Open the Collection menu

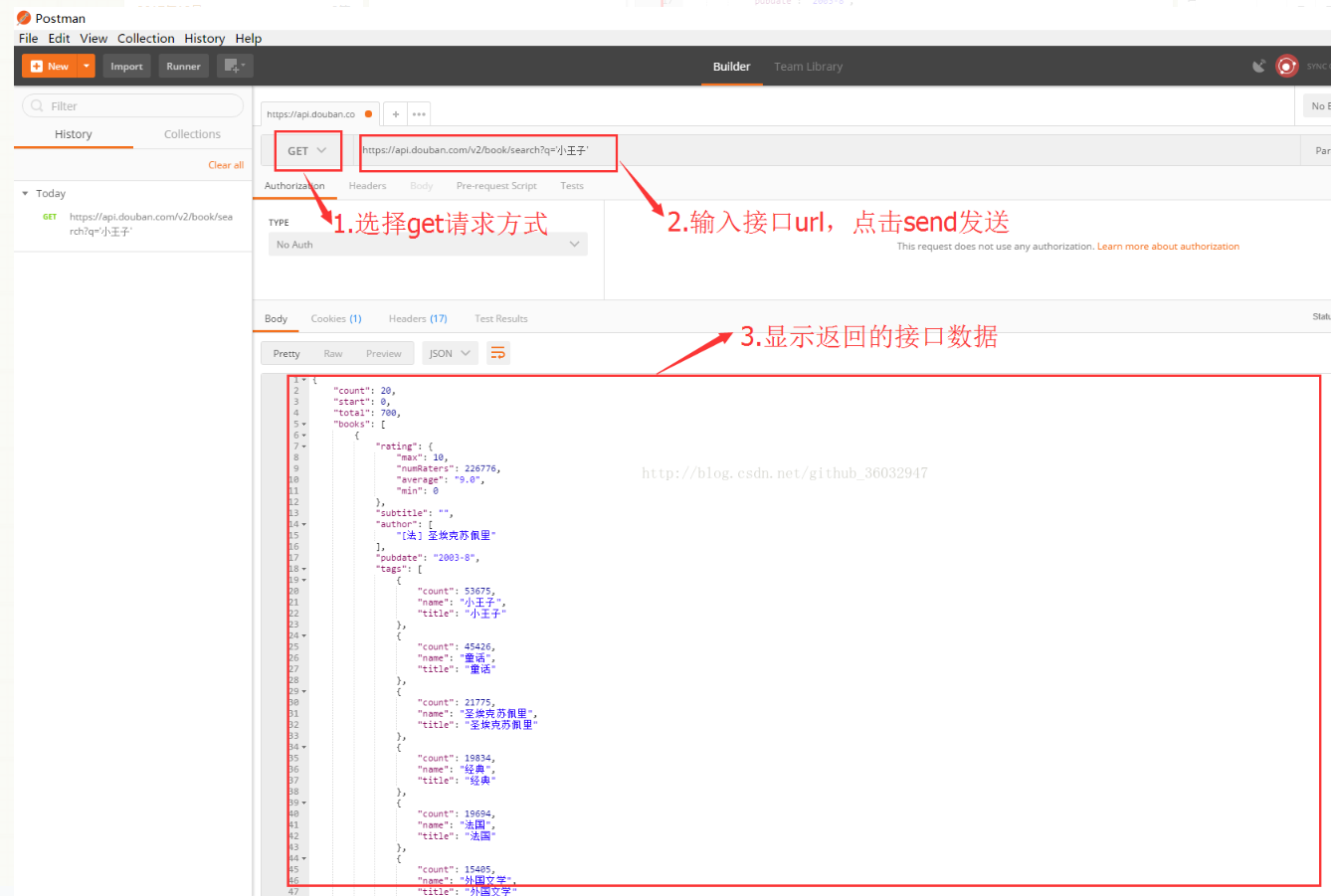coord(145,39)
